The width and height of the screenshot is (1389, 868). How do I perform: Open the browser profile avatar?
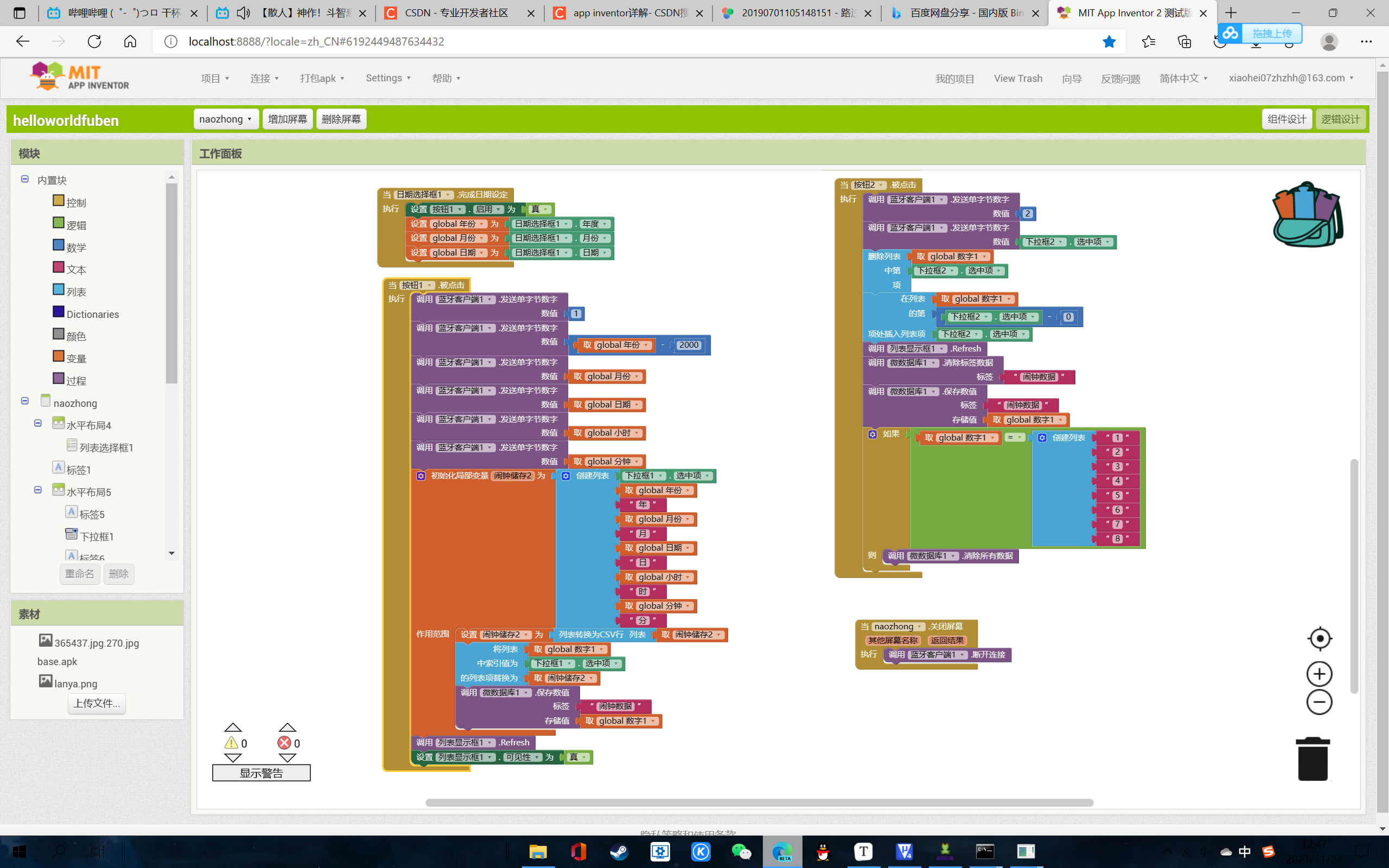1329,41
